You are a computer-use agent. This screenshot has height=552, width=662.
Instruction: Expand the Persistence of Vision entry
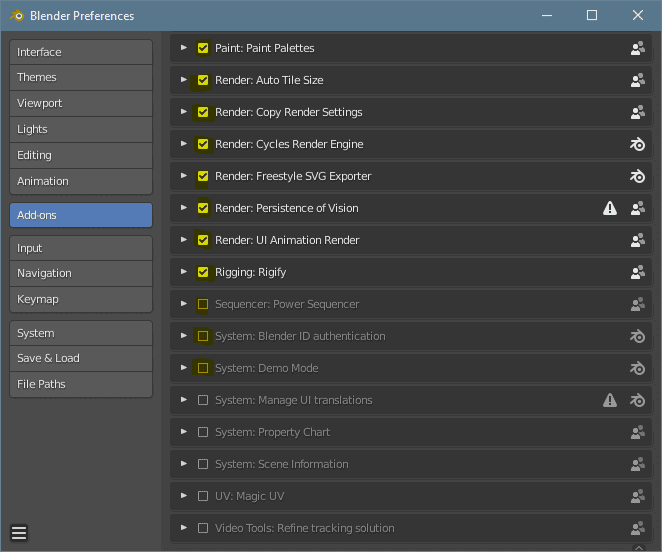184,208
